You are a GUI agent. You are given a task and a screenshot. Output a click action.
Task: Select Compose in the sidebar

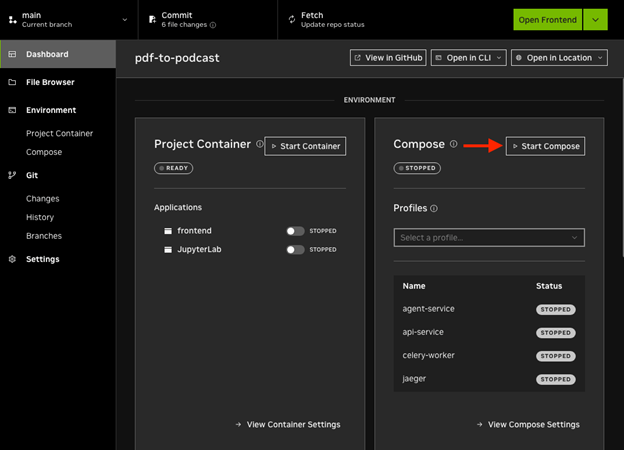(x=44, y=152)
